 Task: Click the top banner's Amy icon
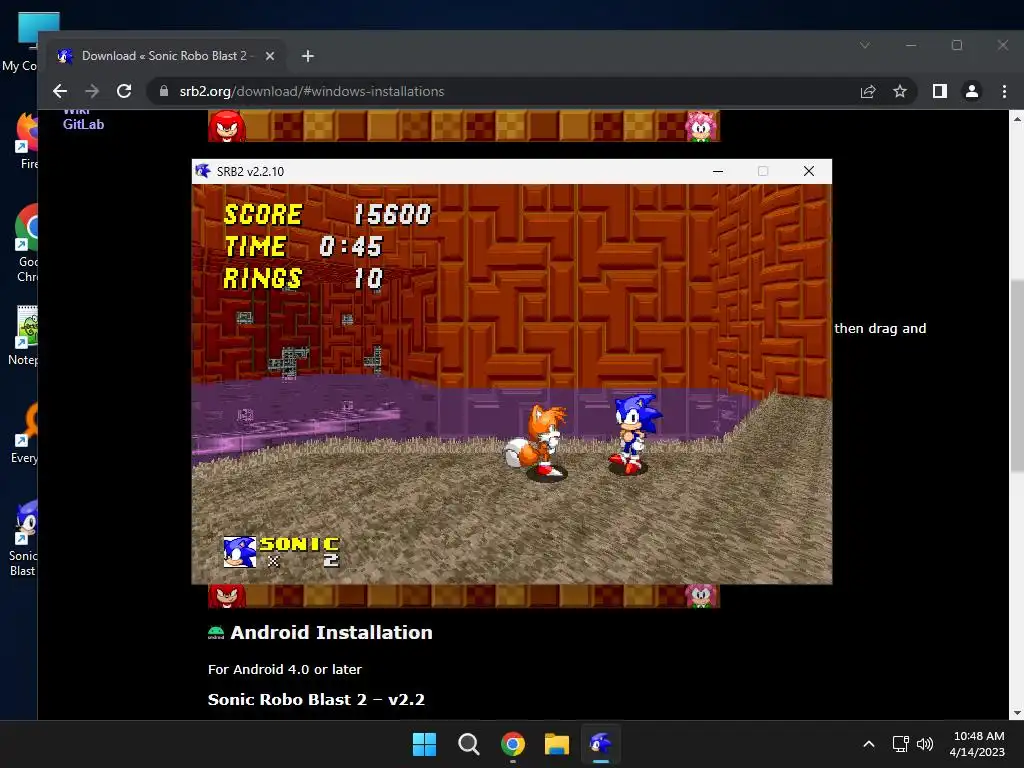(701, 125)
